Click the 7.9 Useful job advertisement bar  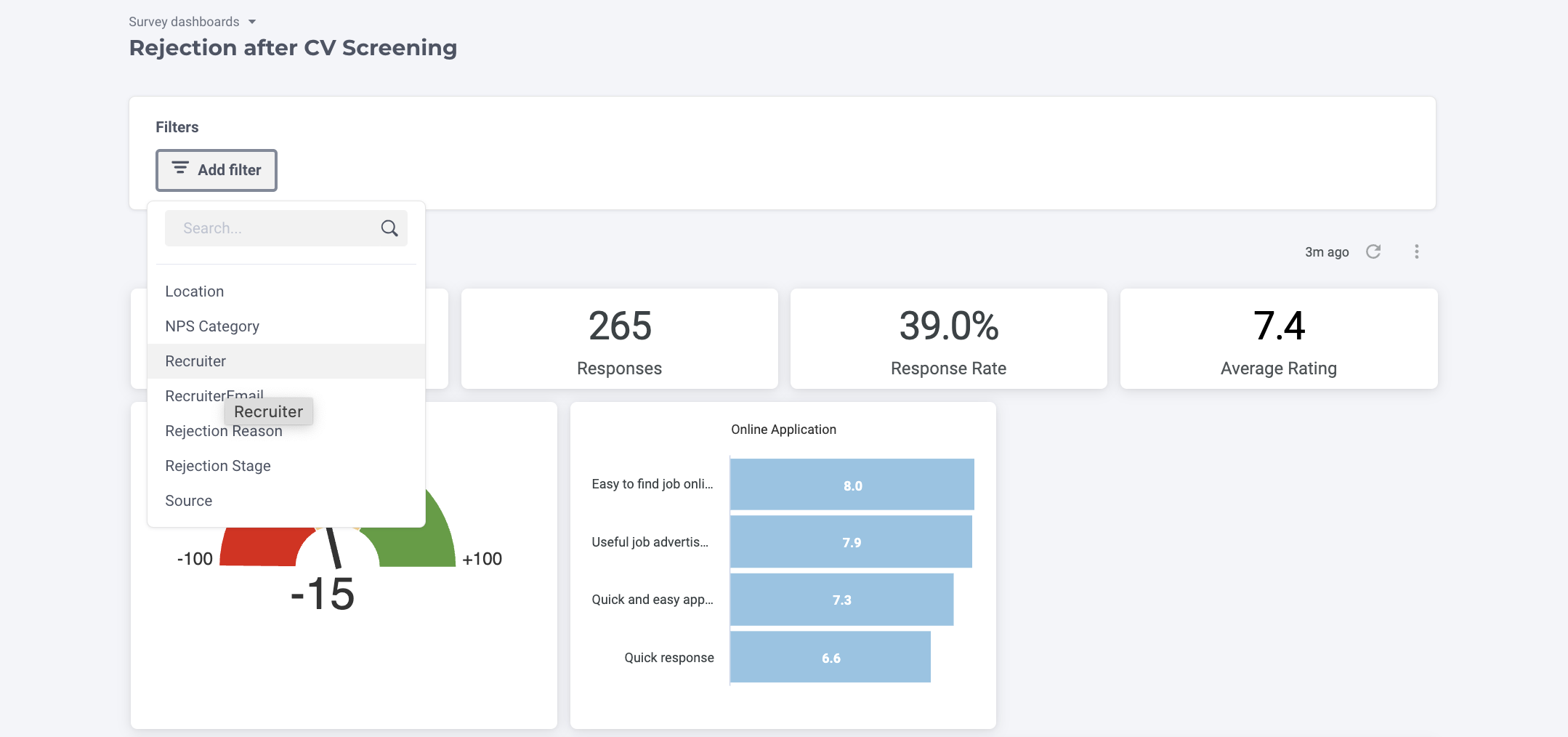pos(851,542)
